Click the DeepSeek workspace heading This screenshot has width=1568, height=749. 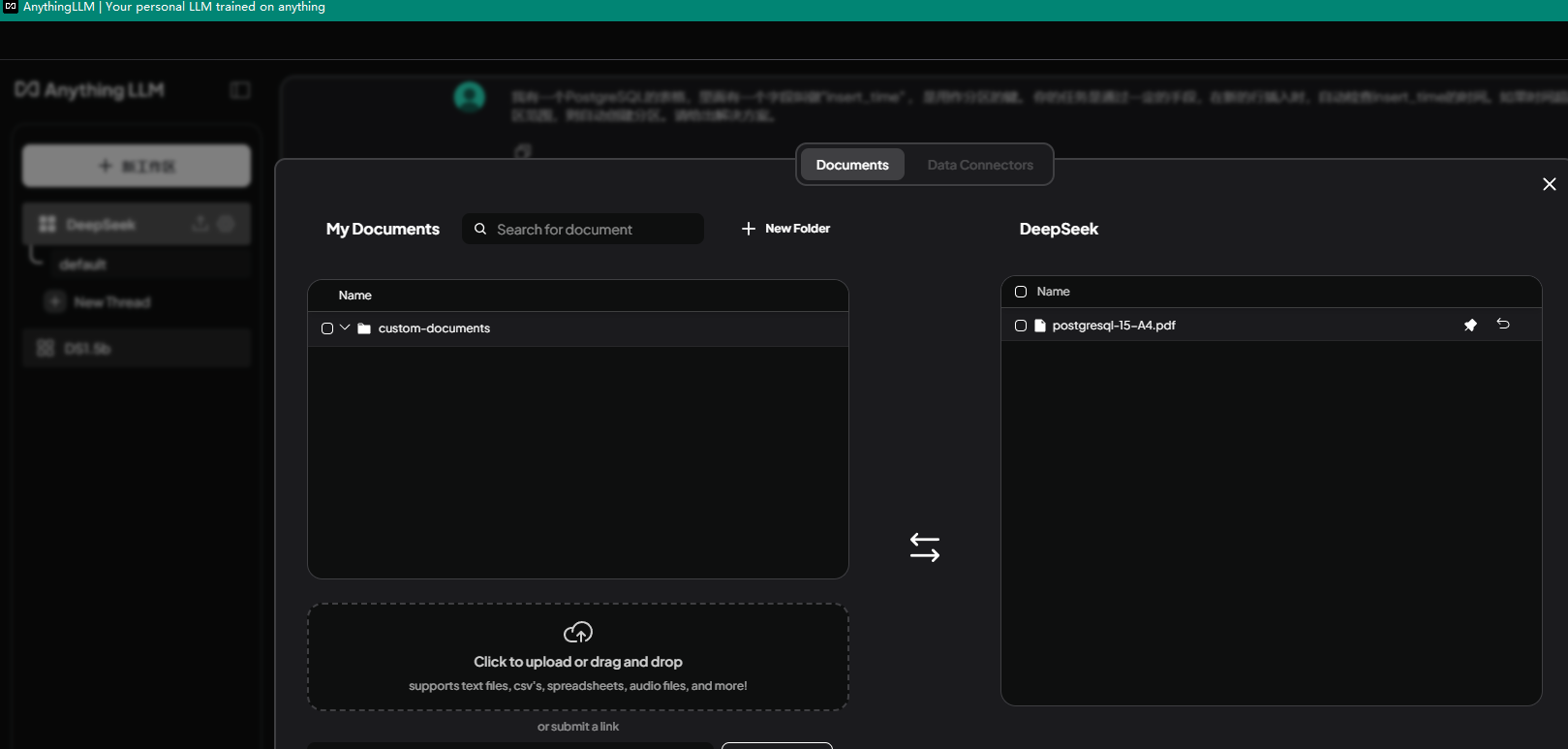point(1059,229)
